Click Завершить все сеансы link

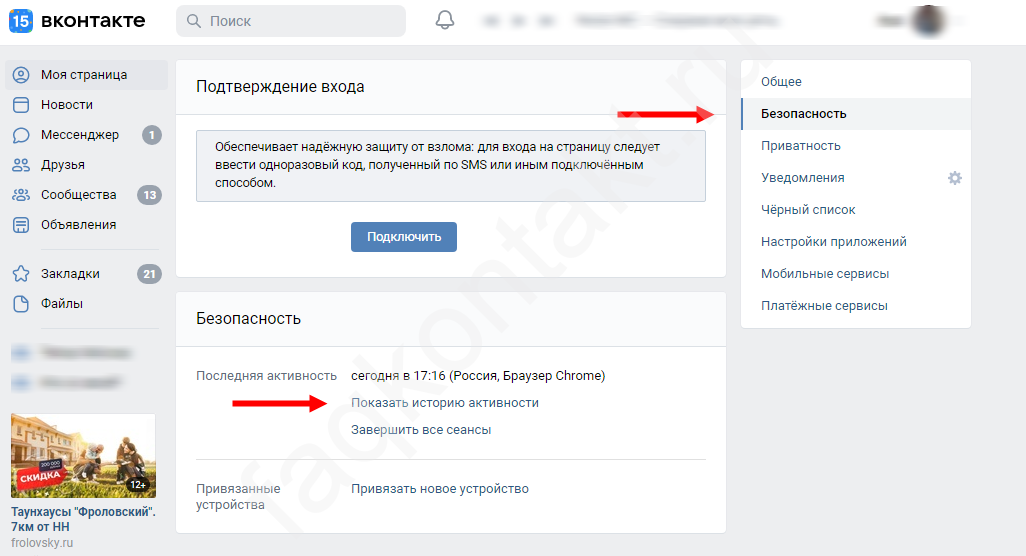pyautogui.click(x=421, y=430)
